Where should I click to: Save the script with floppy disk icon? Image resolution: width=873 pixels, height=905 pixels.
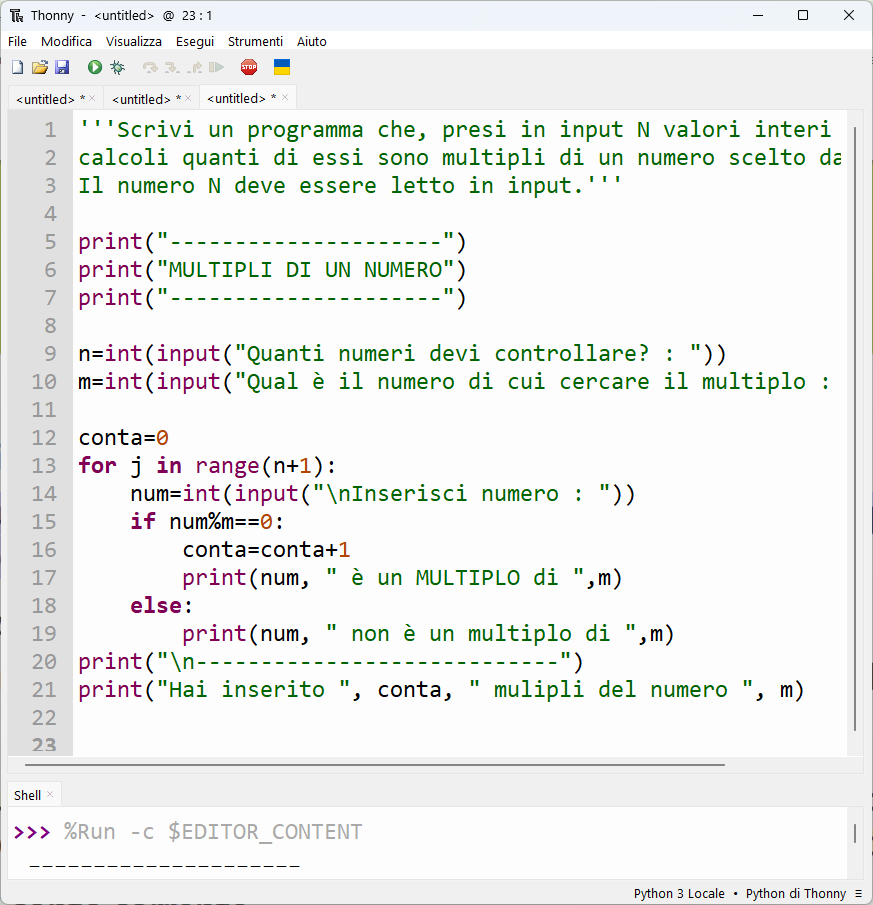pyautogui.click(x=62, y=68)
